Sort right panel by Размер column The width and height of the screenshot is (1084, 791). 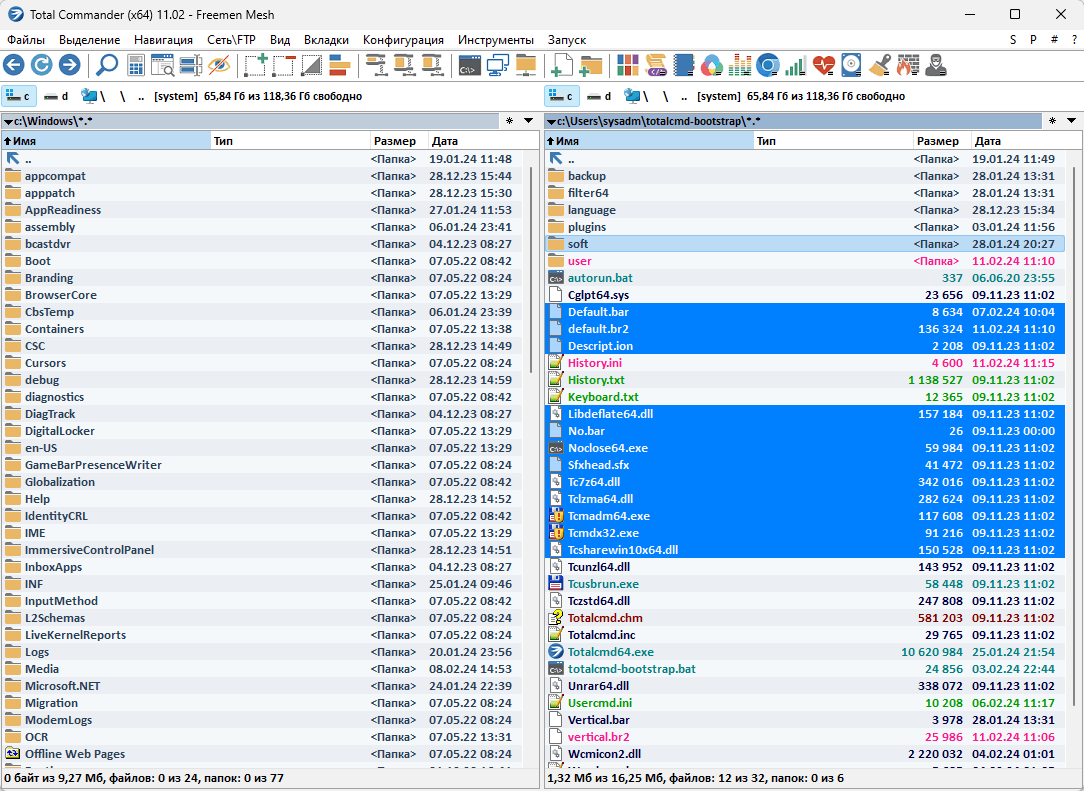[x=937, y=141]
